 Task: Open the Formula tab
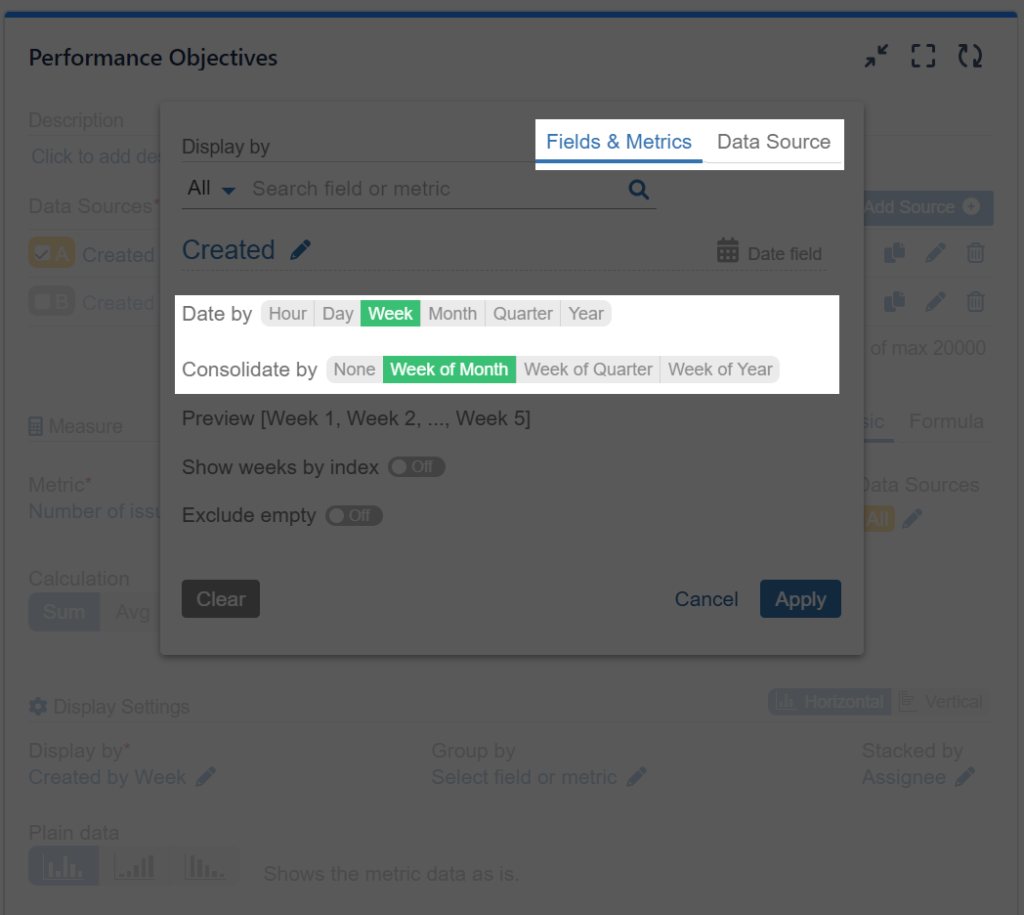pos(945,421)
